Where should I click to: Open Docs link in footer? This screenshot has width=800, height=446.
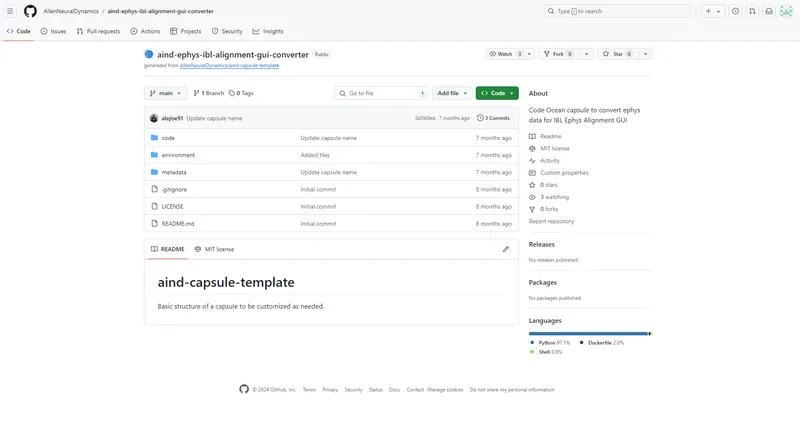[x=394, y=389]
